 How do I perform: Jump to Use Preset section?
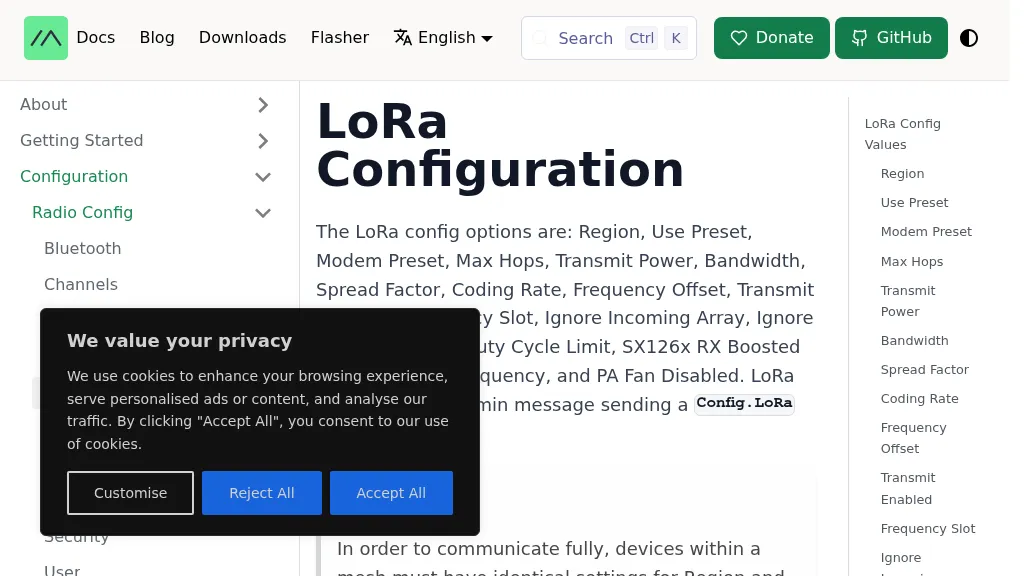(914, 202)
